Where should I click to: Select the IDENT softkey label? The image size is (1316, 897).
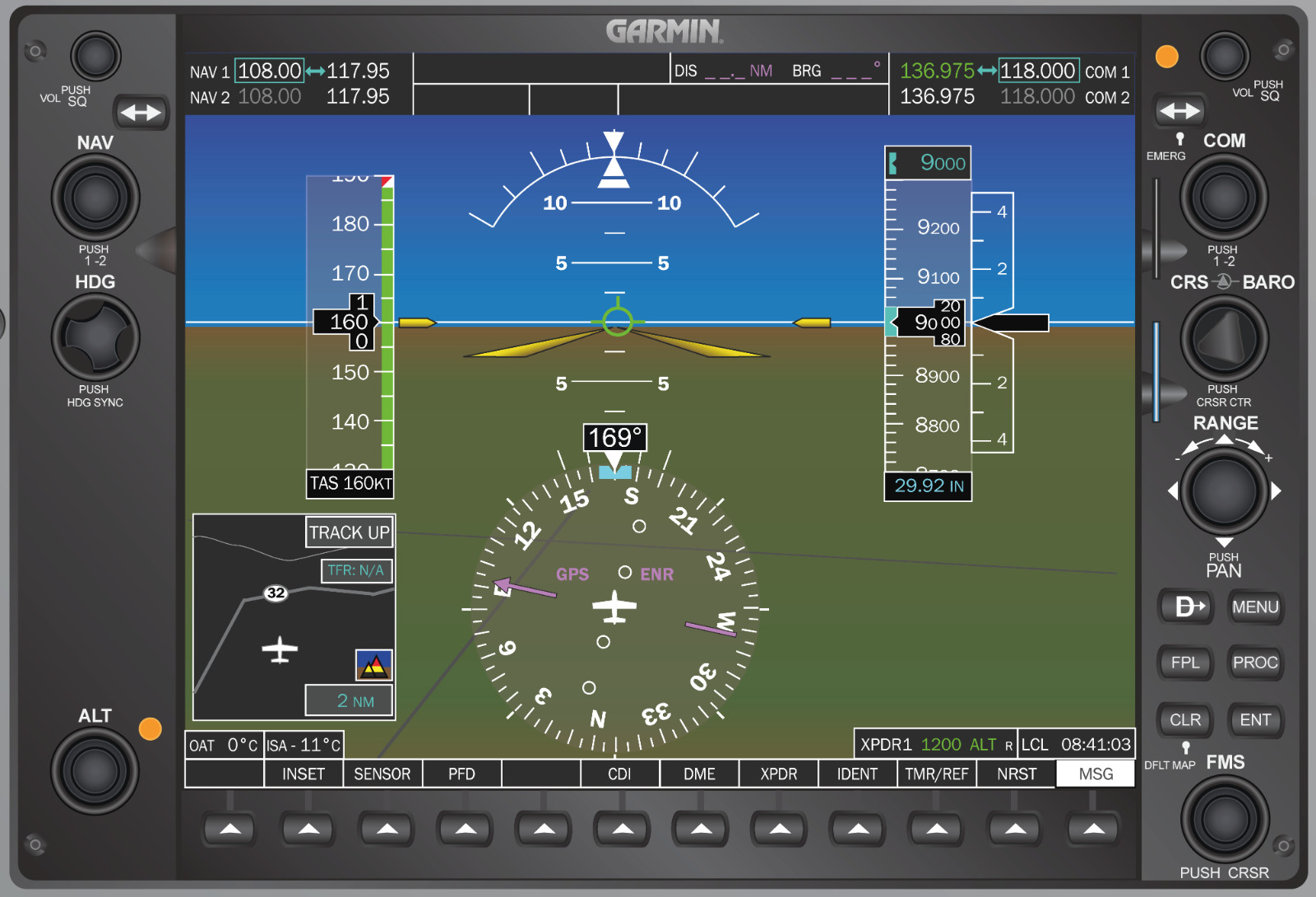(857, 774)
